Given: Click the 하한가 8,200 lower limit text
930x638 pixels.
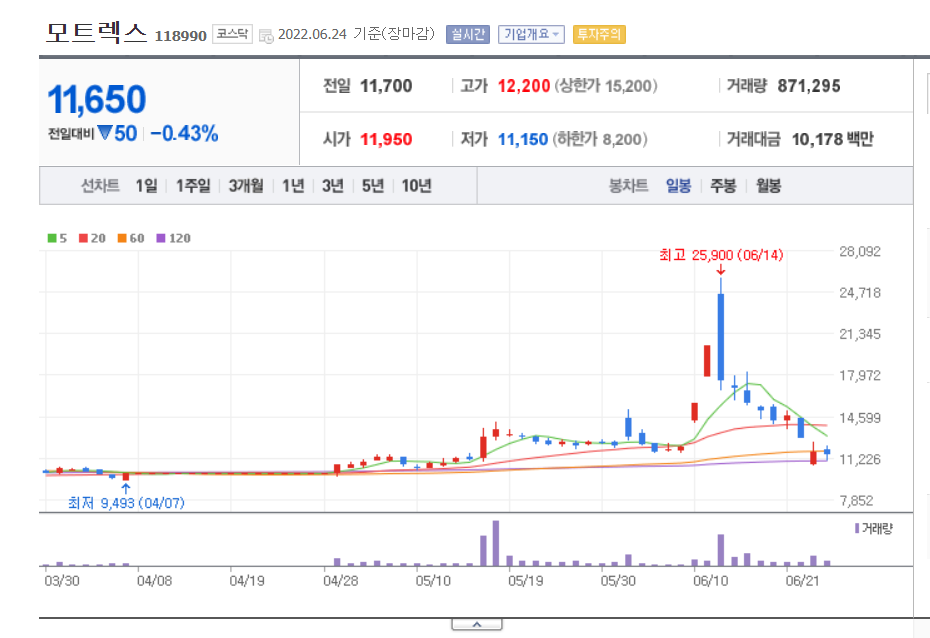Looking at the screenshot, I should click(x=600, y=139).
